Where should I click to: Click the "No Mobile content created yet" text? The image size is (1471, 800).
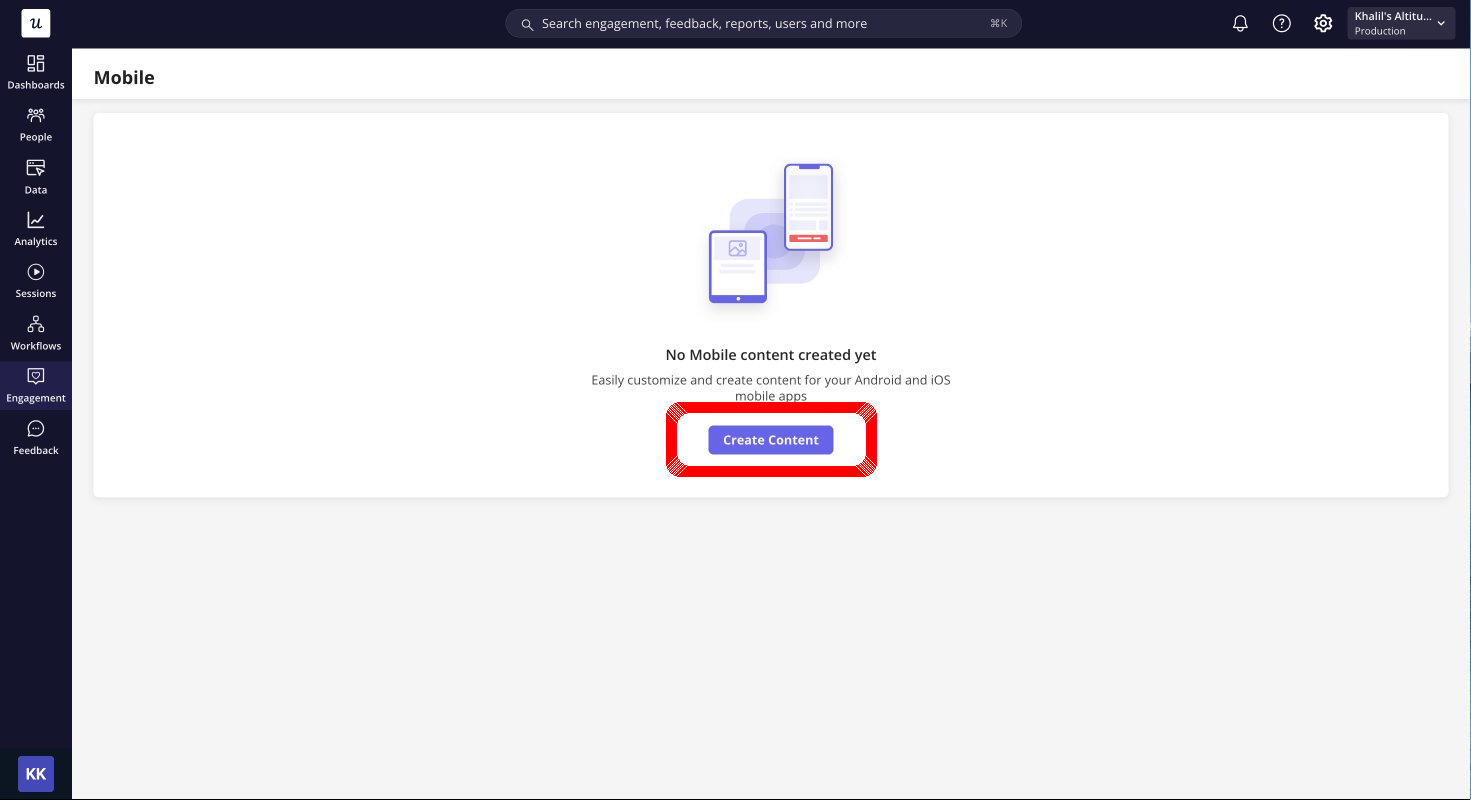coord(771,355)
